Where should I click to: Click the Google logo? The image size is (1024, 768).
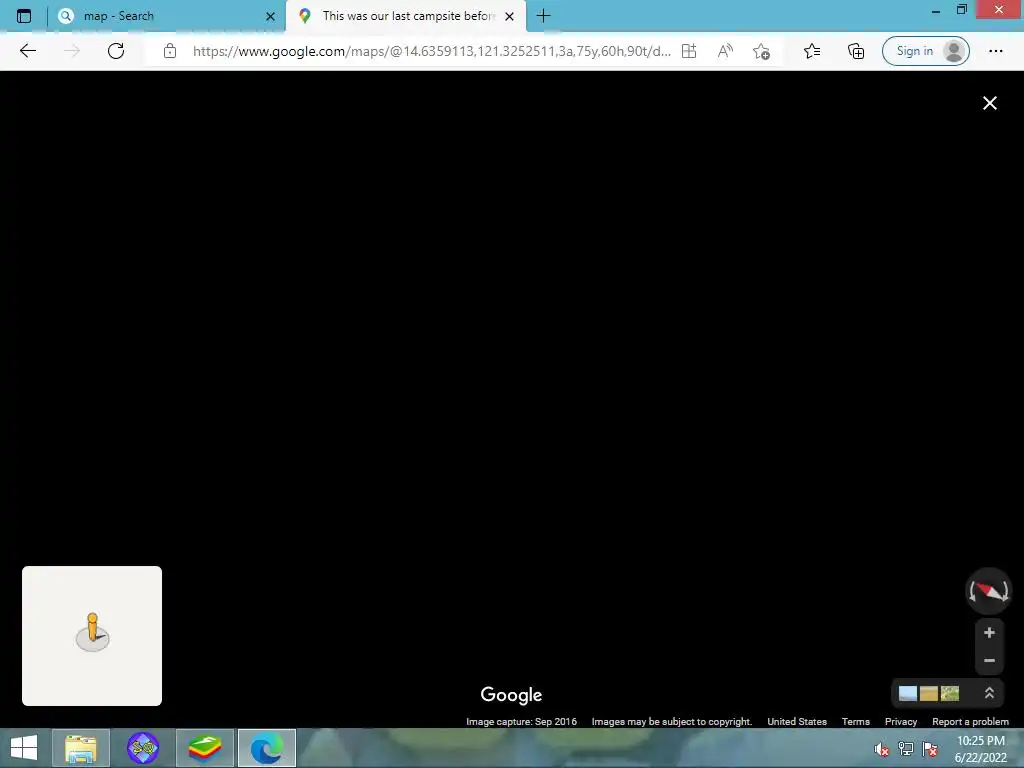click(x=511, y=695)
